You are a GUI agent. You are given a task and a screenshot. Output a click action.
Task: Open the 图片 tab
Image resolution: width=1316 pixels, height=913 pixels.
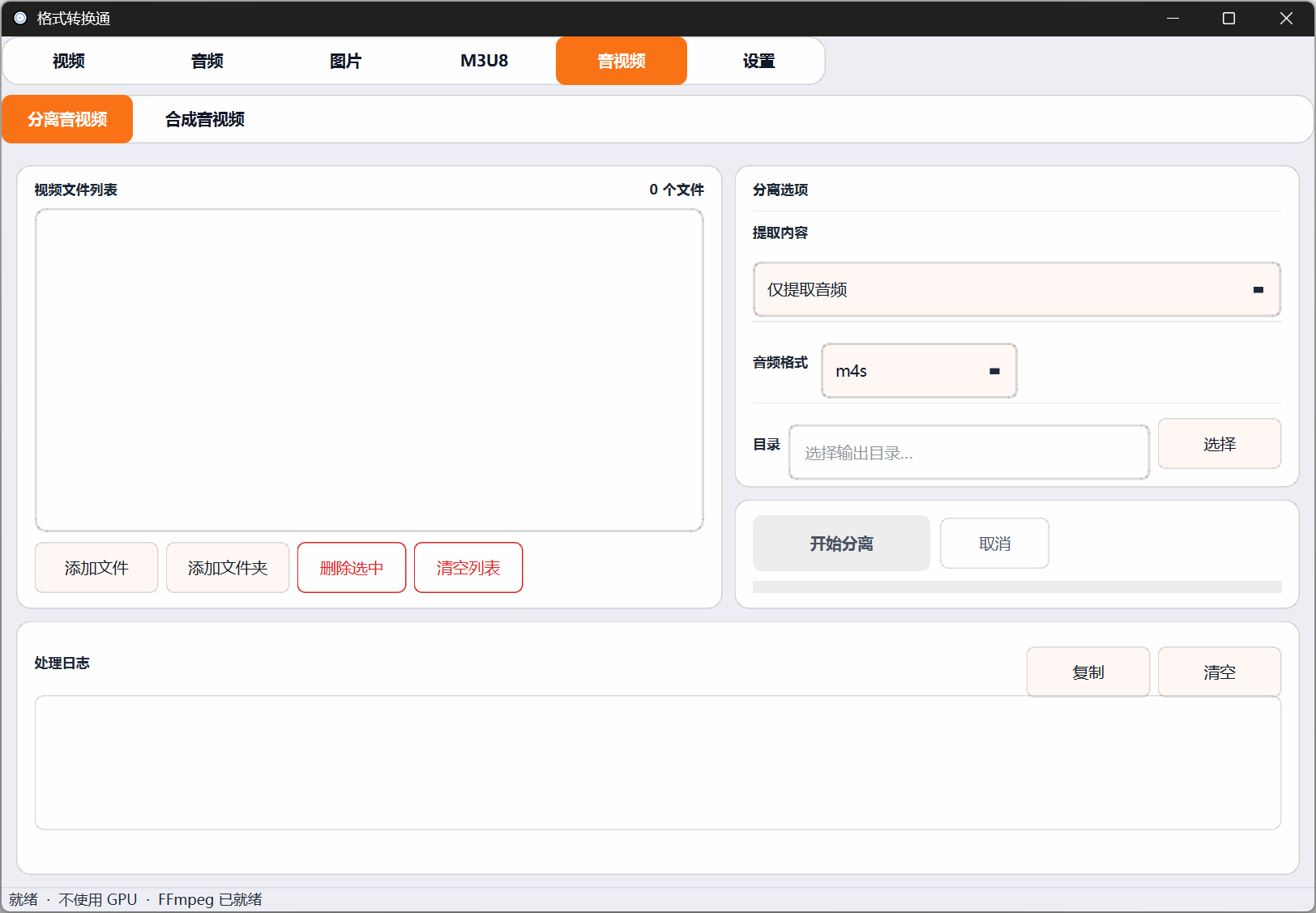pos(346,61)
